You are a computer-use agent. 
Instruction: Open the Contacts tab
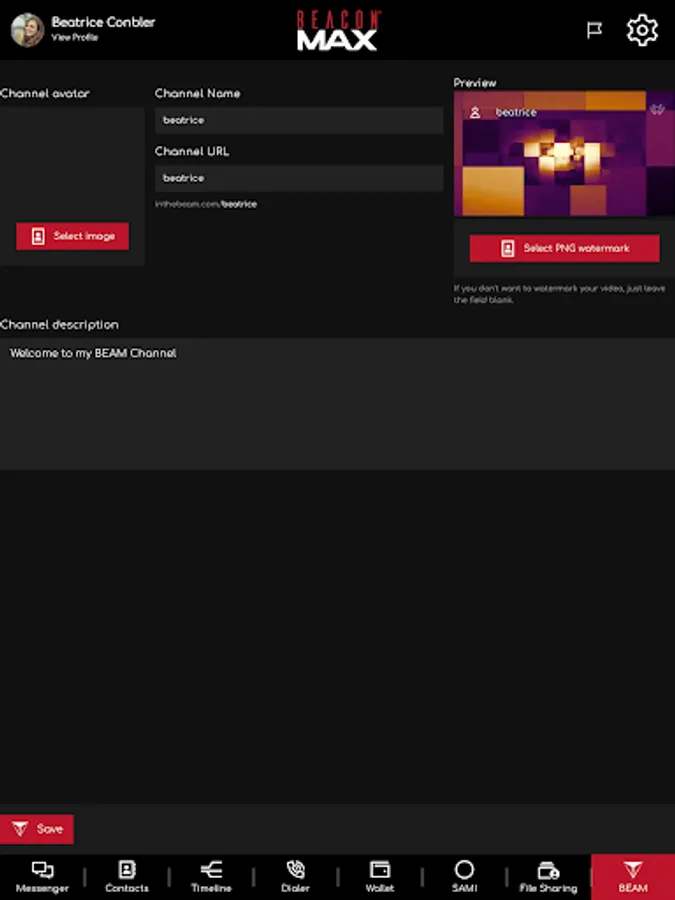point(126,877)
